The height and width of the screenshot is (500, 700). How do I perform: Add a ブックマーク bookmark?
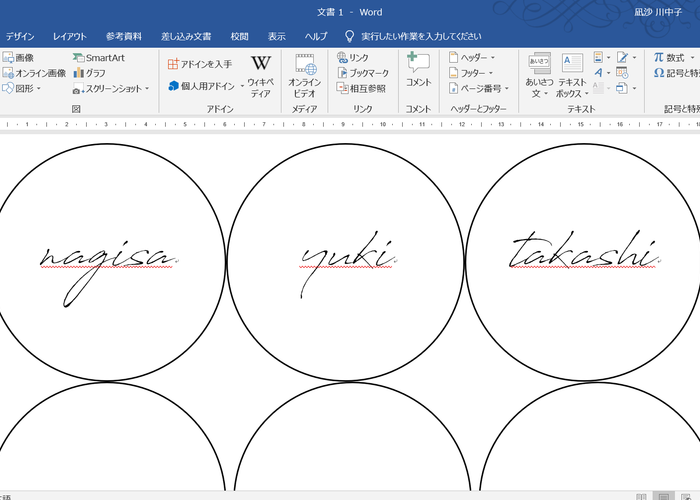[363, 73]
